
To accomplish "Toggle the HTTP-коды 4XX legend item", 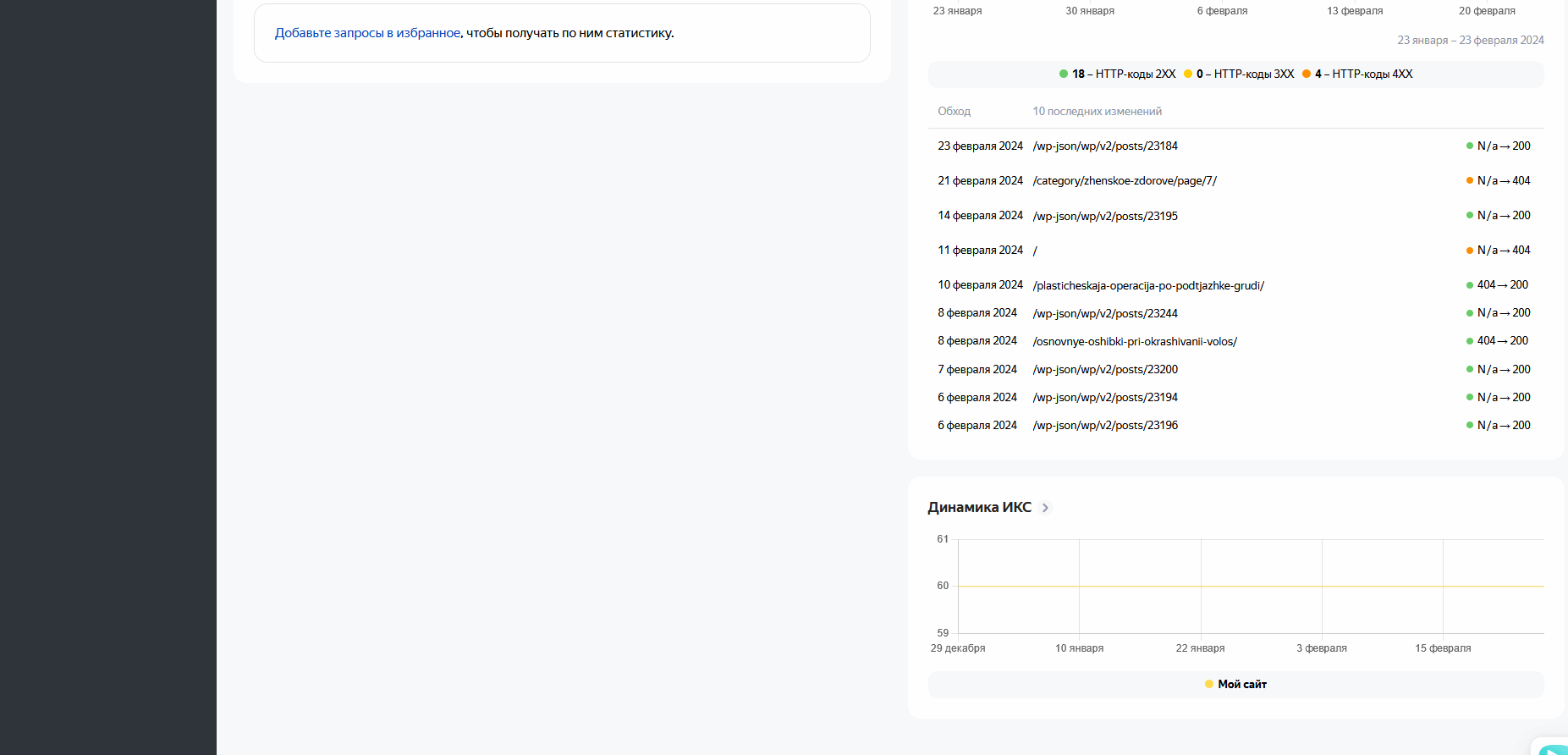I will pos(1357,74).
